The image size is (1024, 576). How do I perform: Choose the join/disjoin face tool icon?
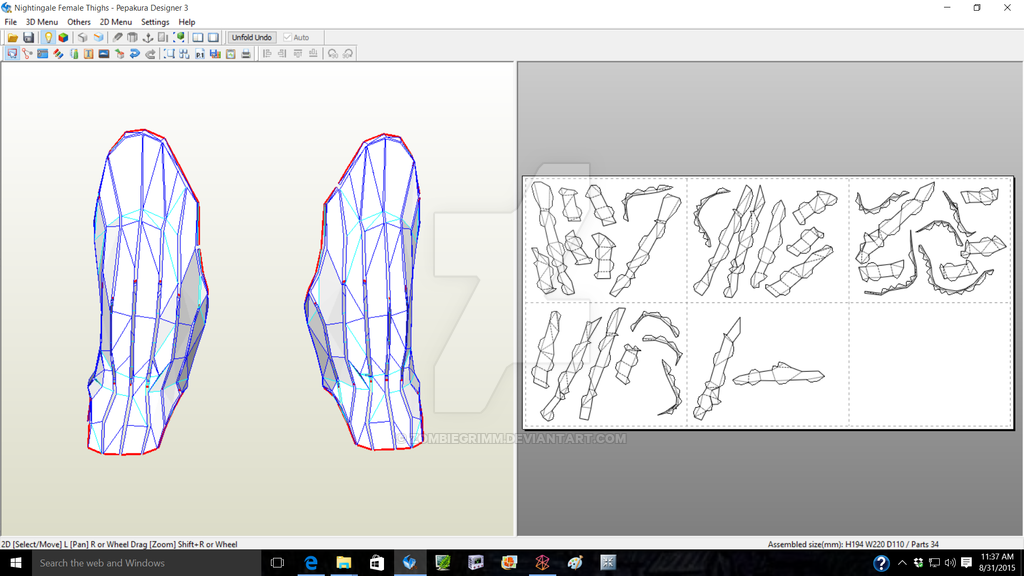pyautogui.click(x=27, y=54)
